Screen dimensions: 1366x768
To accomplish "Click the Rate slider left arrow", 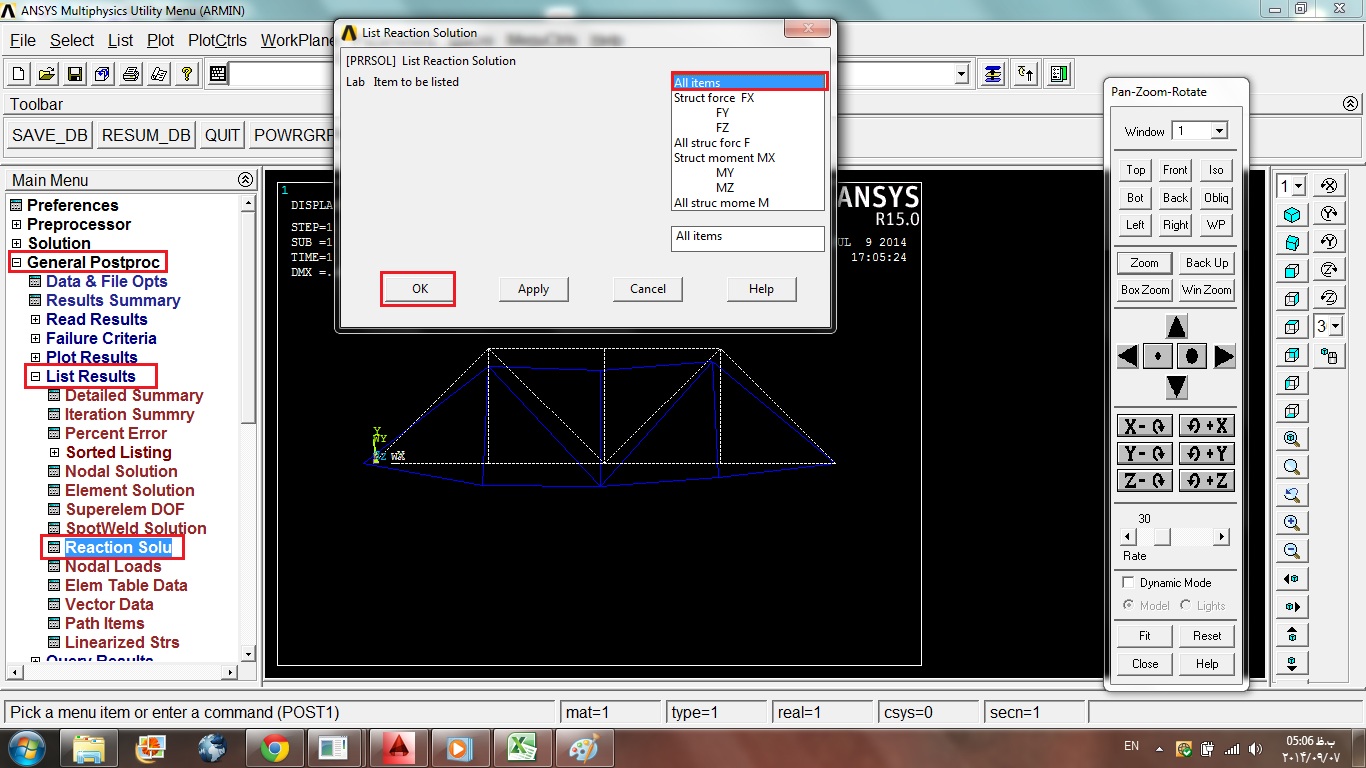I will [1129, 537].
